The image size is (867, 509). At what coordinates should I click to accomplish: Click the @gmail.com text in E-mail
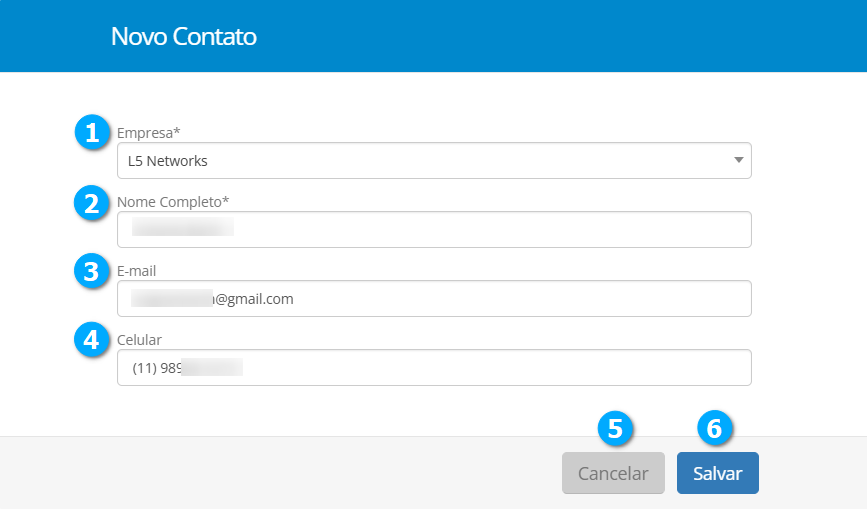click(254, 299)
